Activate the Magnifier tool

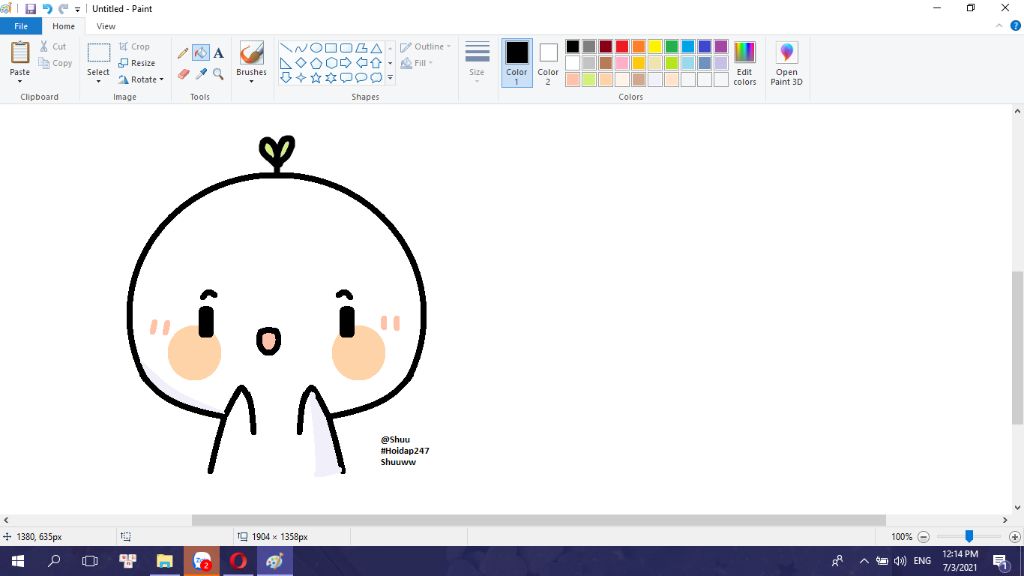(x=218, y=74)
